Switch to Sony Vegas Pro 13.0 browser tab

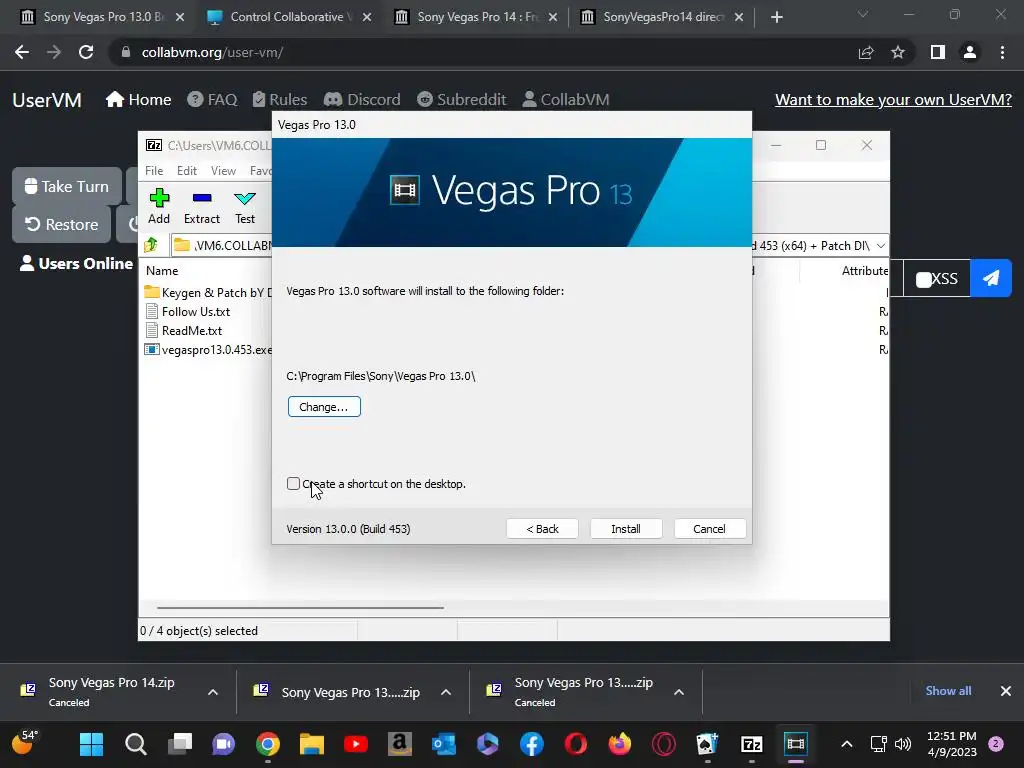[x=103, y=17]
